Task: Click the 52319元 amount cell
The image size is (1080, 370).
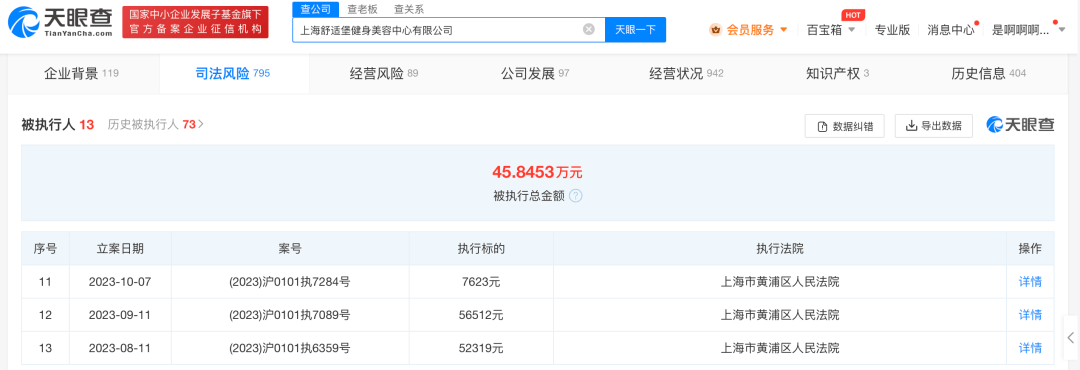Action: pos(481,348)
